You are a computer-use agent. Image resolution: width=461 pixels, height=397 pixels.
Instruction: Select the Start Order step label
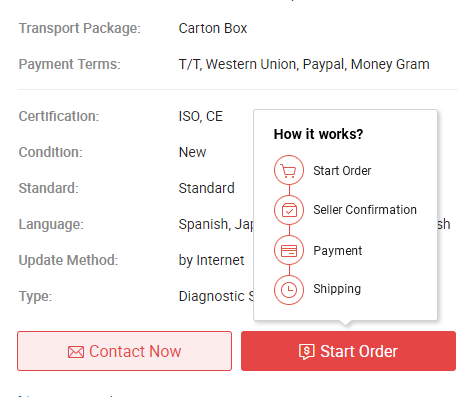click(x=342, y=171)
